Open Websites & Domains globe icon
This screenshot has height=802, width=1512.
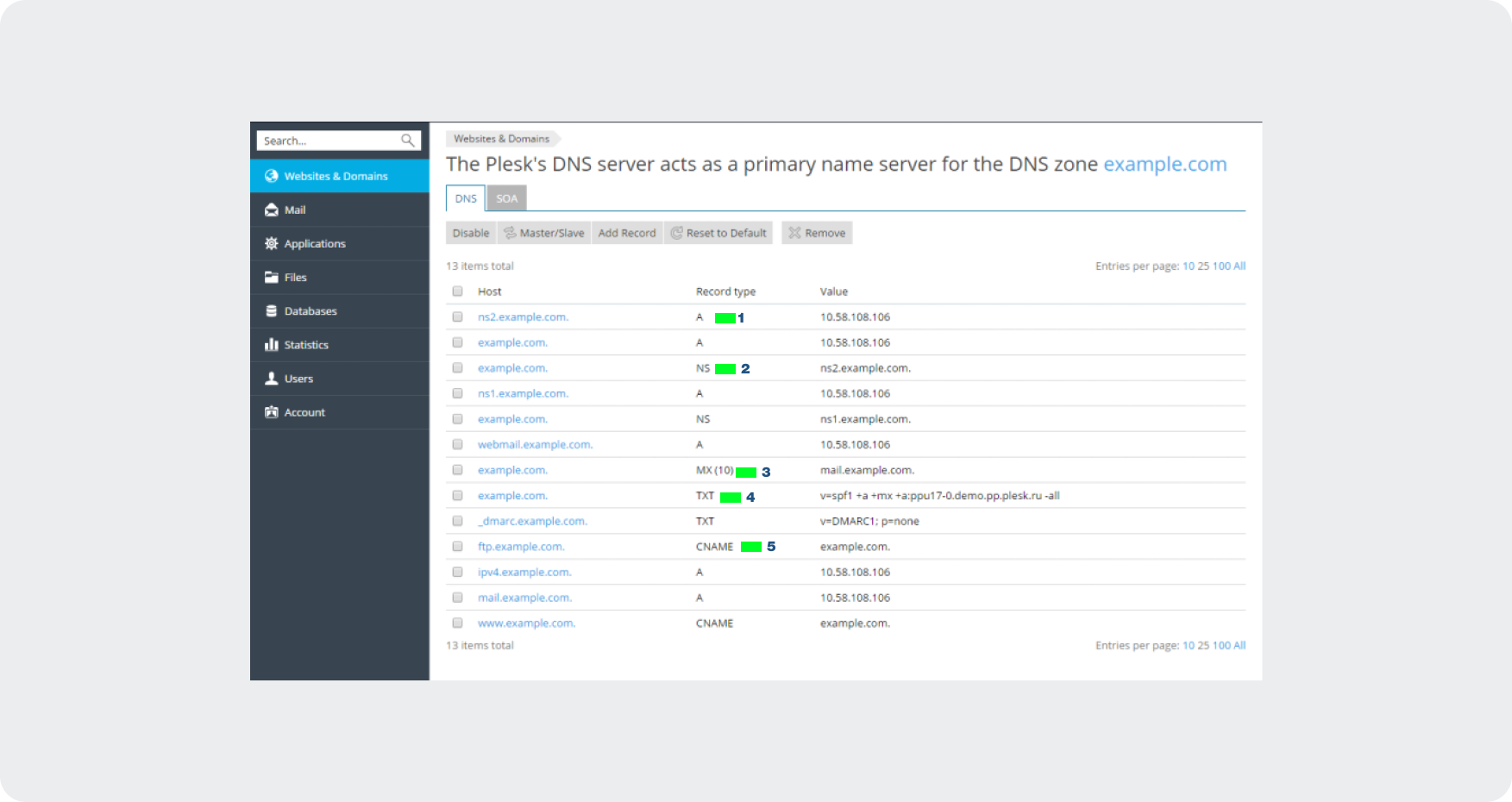[272, 176]
